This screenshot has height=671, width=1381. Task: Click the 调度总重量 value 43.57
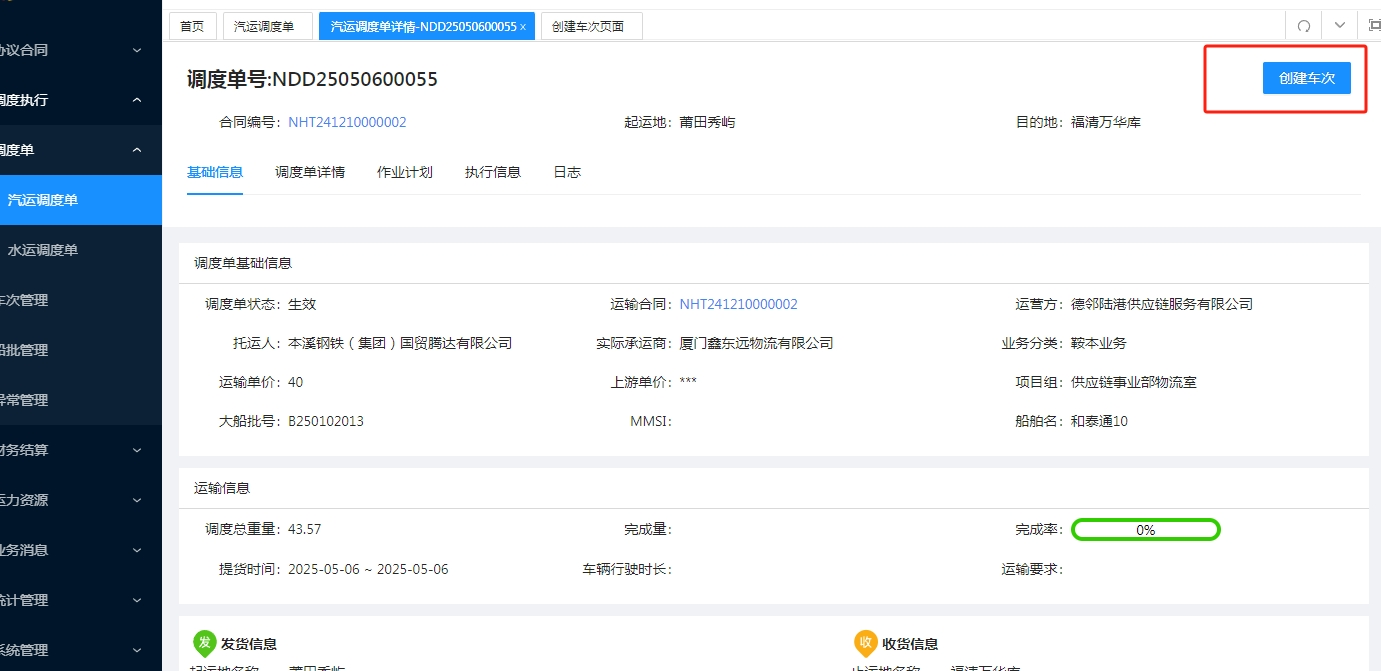pyautogui.click(x=305, y=530)
